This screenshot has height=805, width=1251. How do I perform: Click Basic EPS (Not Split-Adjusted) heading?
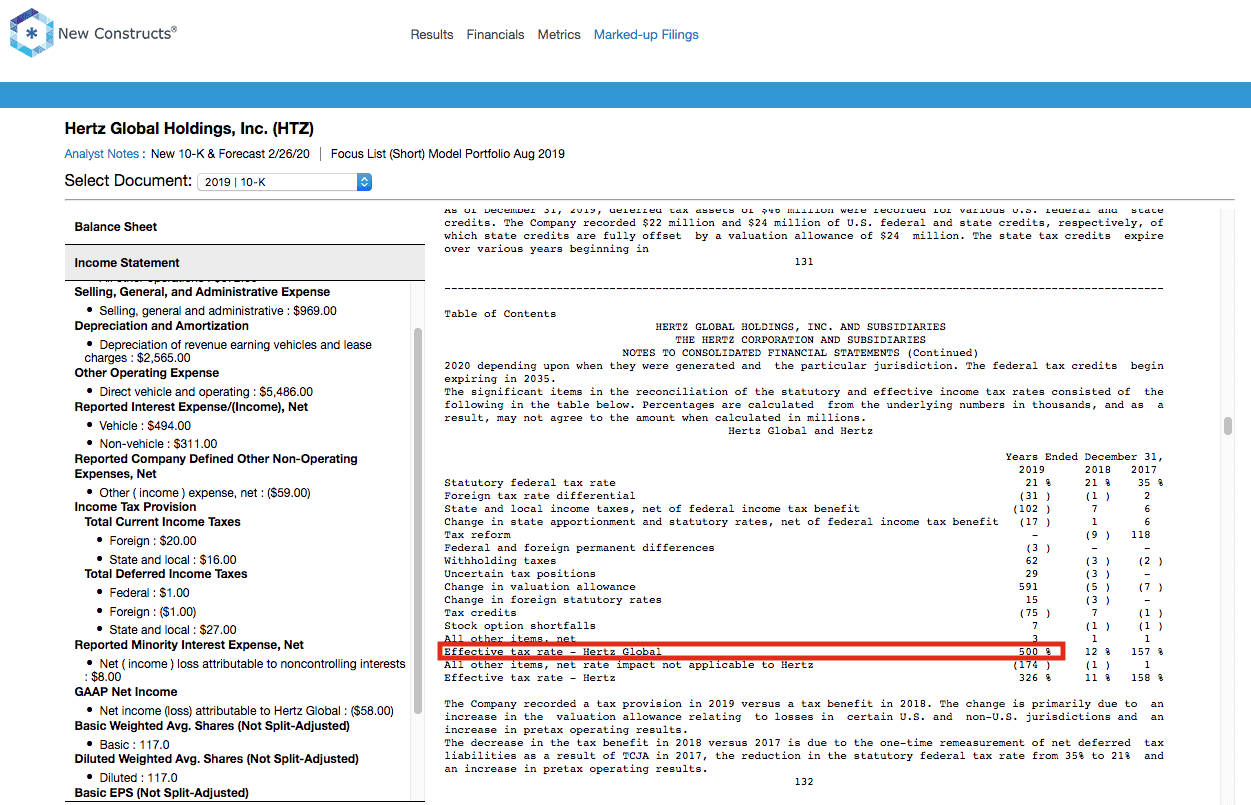pos(161,793)
